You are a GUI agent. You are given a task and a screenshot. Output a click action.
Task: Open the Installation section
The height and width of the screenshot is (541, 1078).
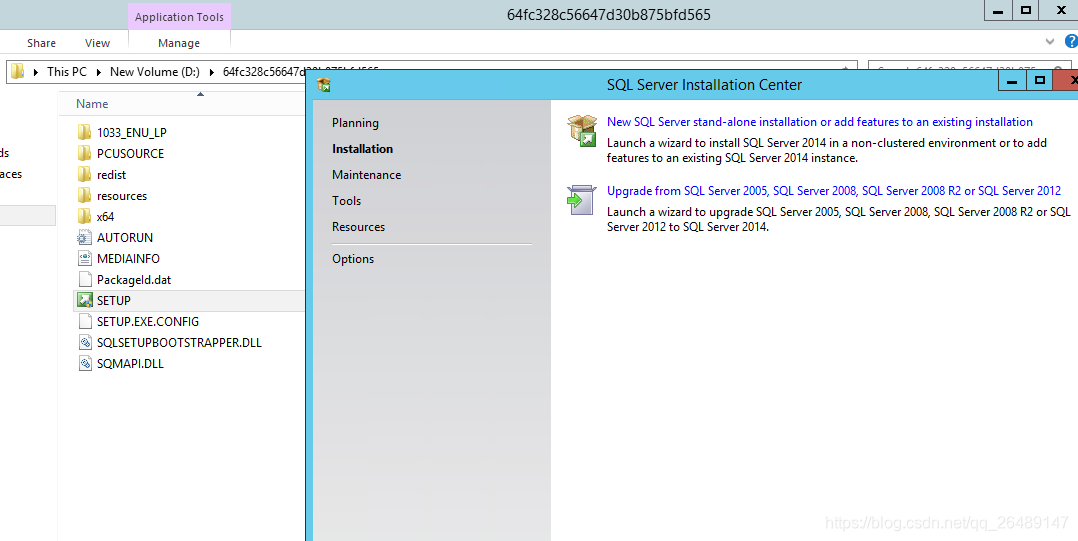[x=362, y=148]
